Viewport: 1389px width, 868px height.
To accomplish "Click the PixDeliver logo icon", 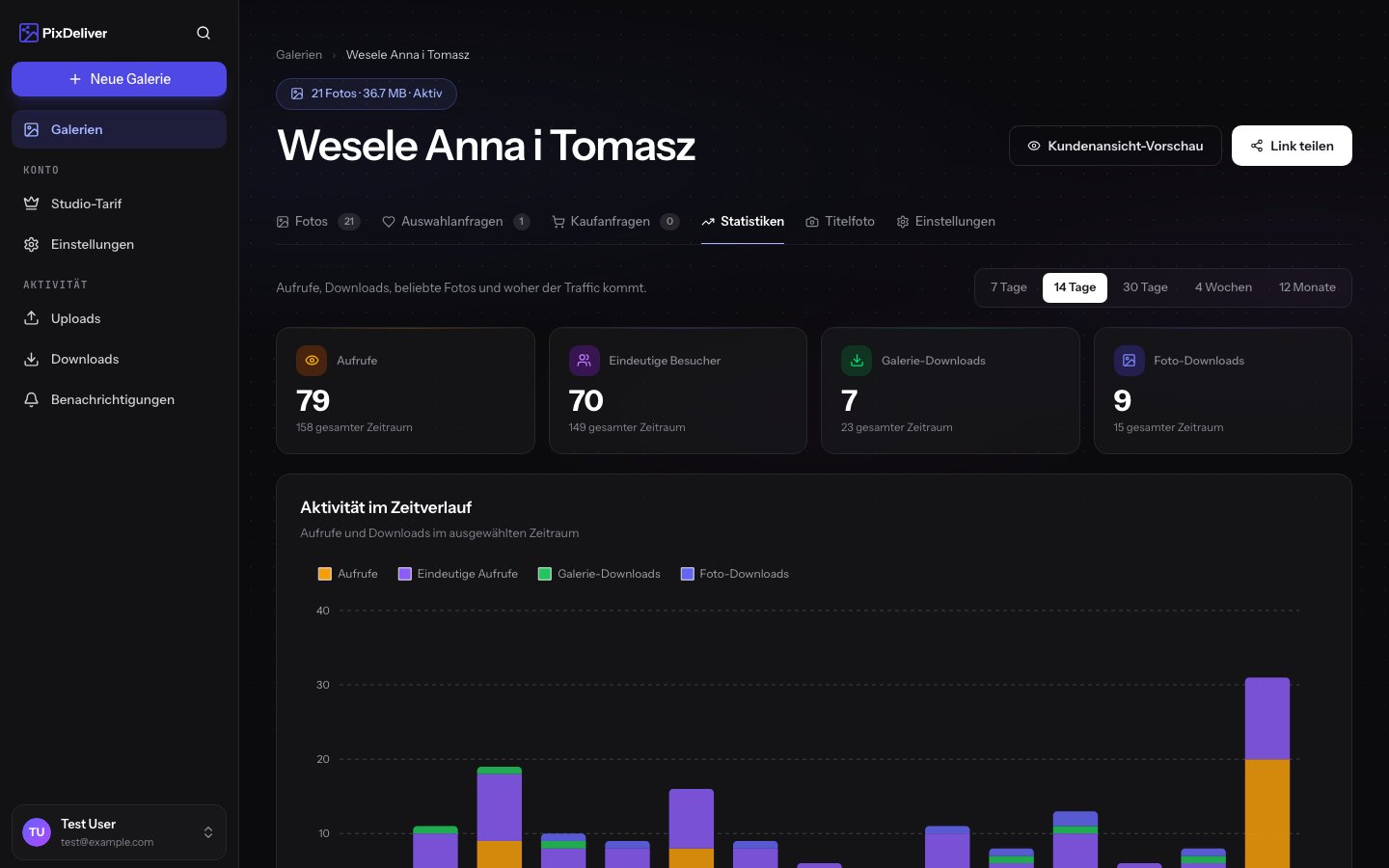I will point(29,33).
